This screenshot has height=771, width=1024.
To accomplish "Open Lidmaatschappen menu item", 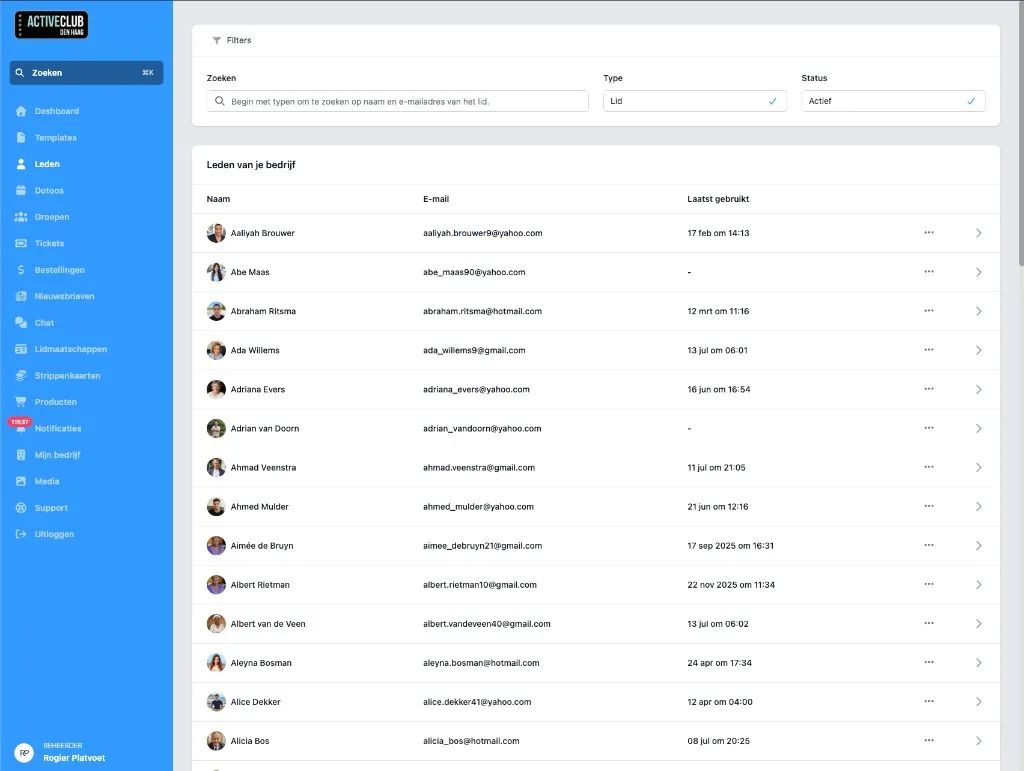I will pos(71,349).
